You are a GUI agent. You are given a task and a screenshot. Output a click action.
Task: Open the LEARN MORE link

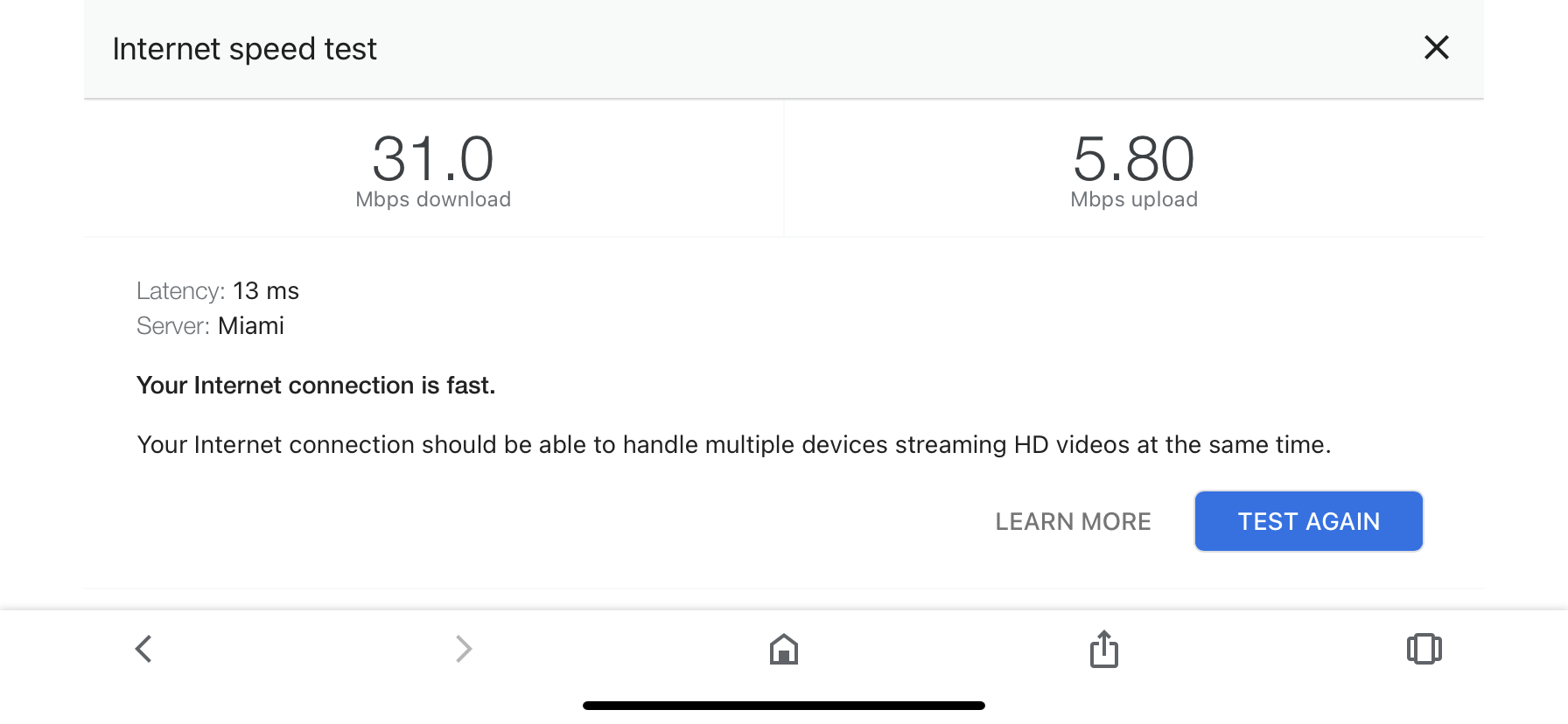(1073, 522)
